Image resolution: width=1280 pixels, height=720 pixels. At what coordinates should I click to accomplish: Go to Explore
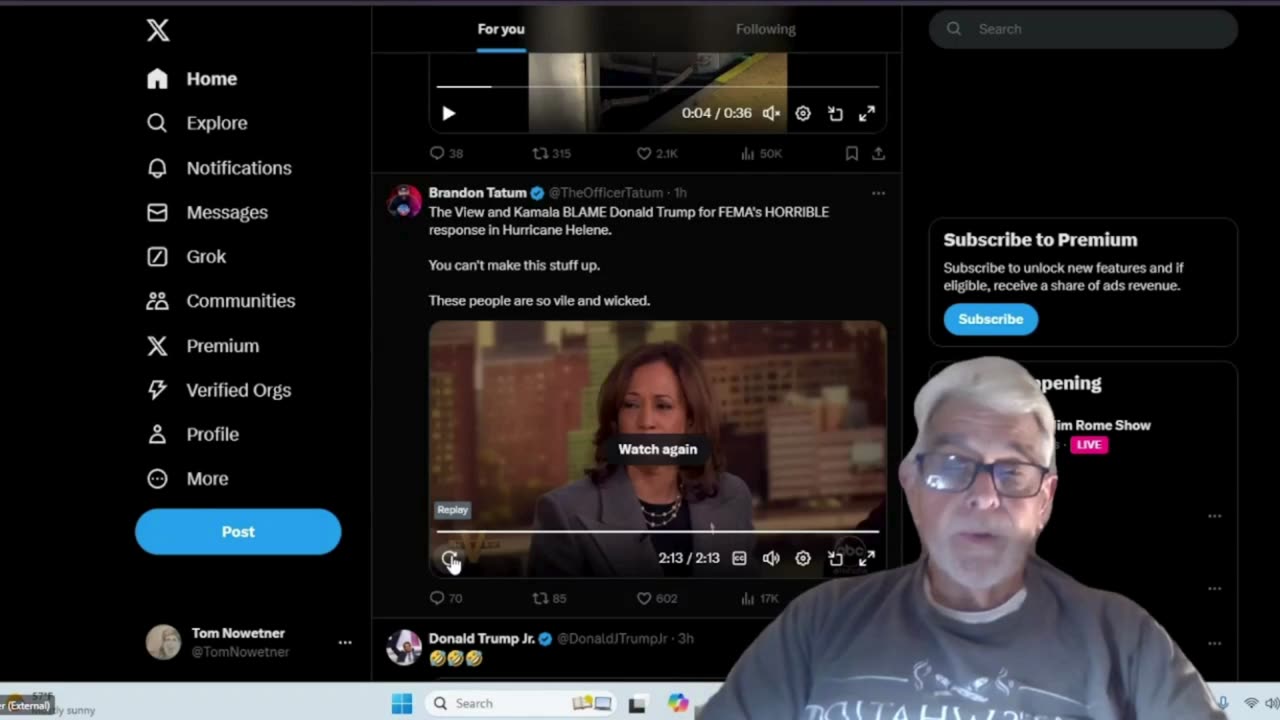(197, 123)
